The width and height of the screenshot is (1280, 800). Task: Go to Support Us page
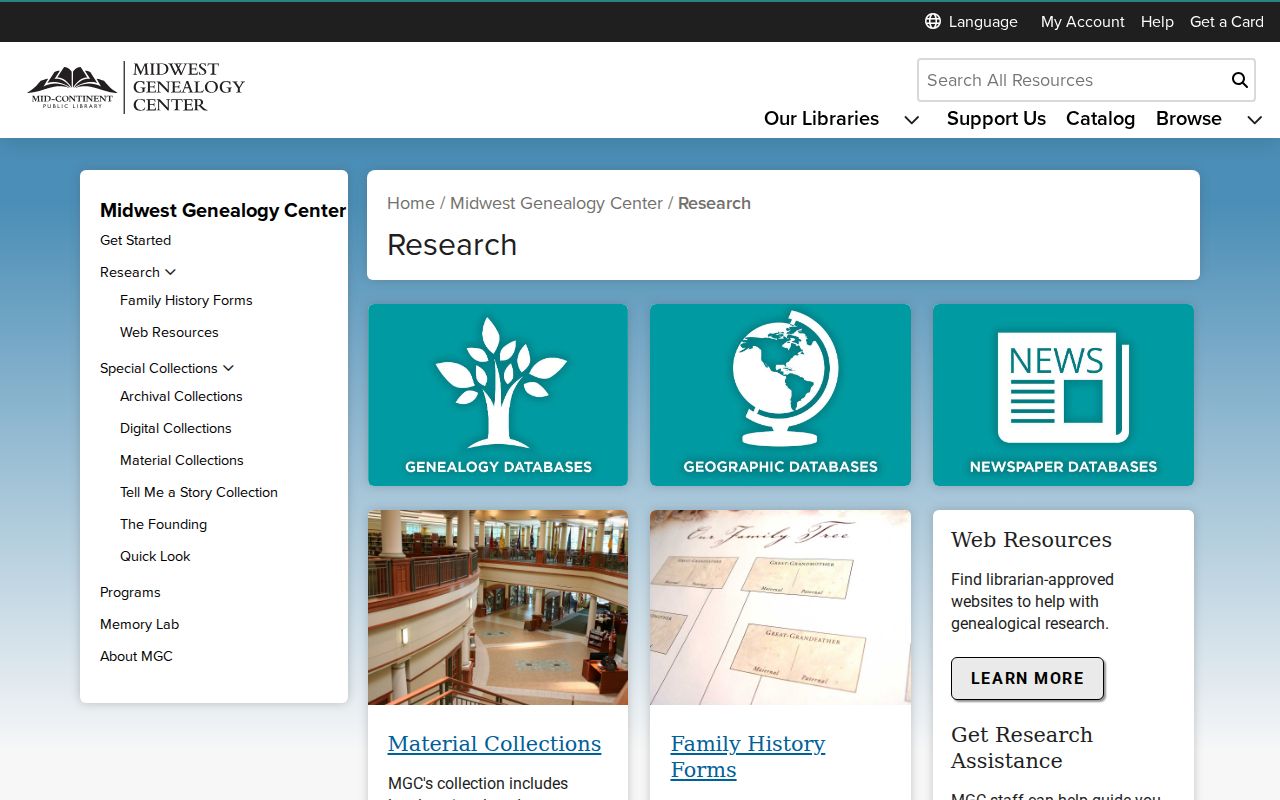pyautogui.click(x=996, y=118)
